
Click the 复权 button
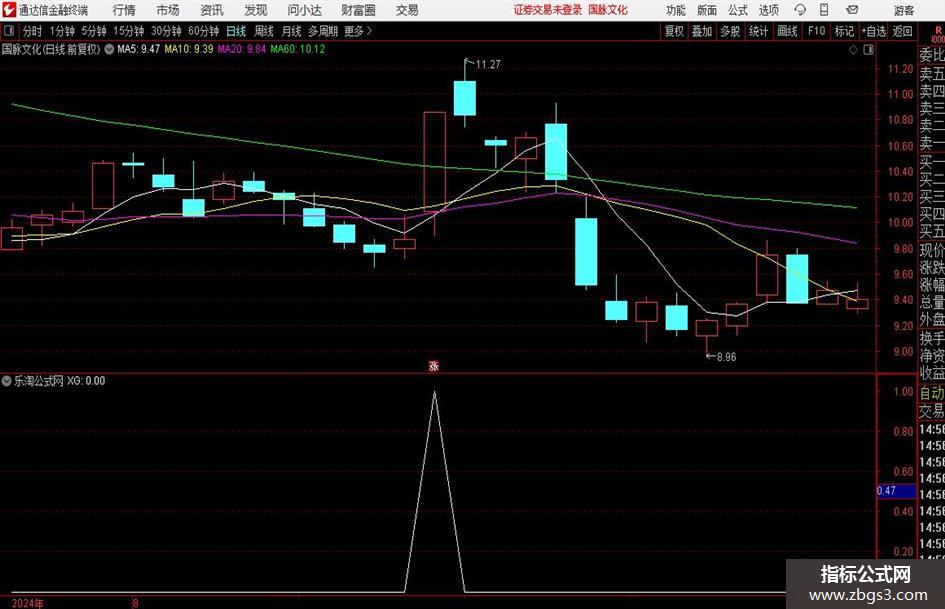(x=674, y=31)
